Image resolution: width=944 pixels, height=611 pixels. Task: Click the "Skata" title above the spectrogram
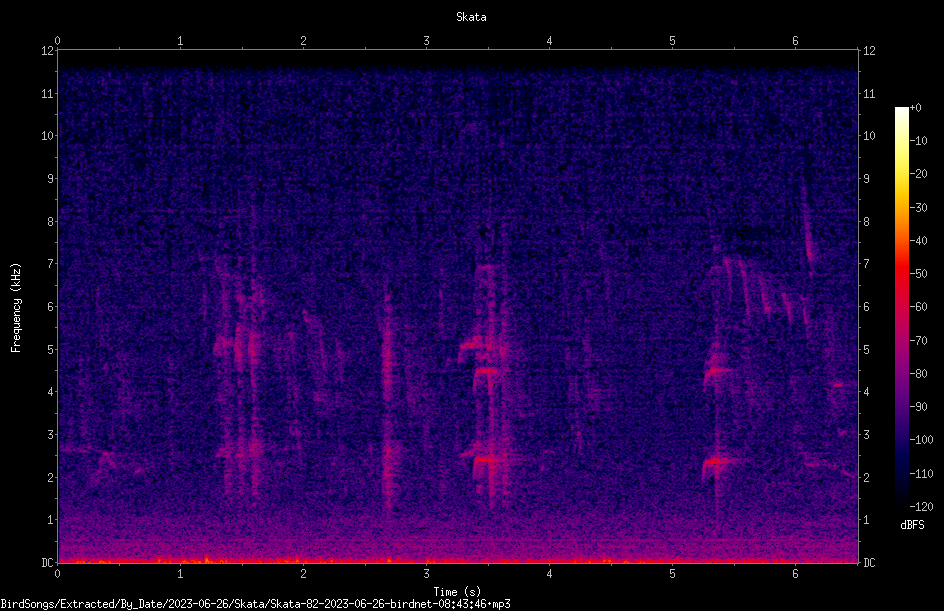click(471, 17)
